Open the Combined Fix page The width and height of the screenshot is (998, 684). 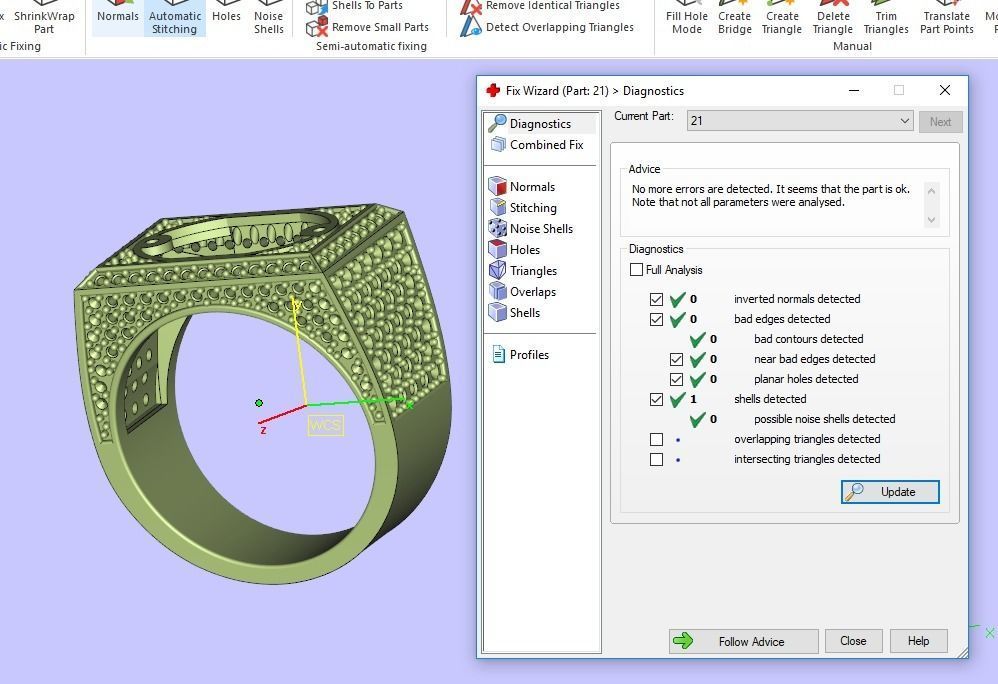click(538, 144)
